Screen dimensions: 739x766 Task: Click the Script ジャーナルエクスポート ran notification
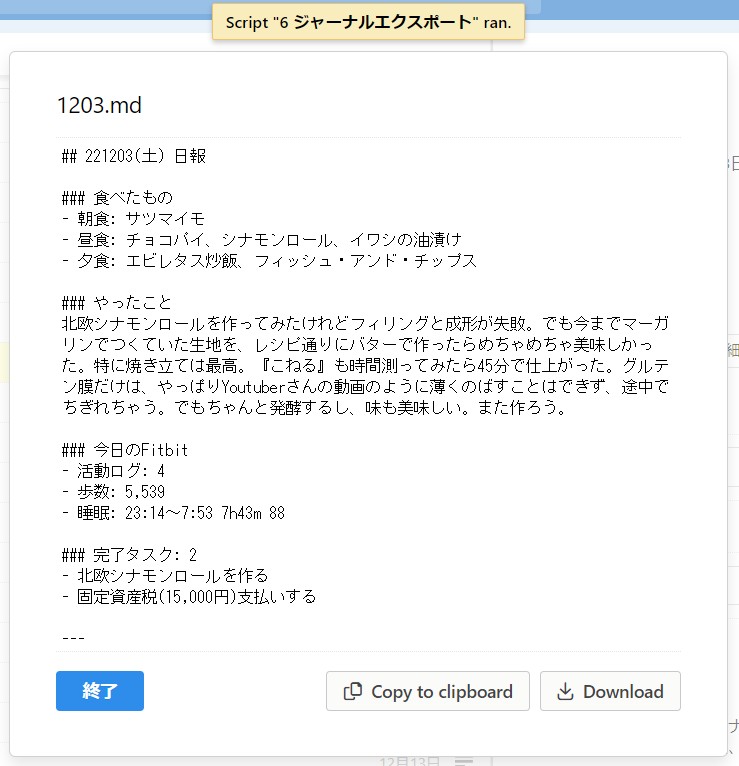coord(368,22)
